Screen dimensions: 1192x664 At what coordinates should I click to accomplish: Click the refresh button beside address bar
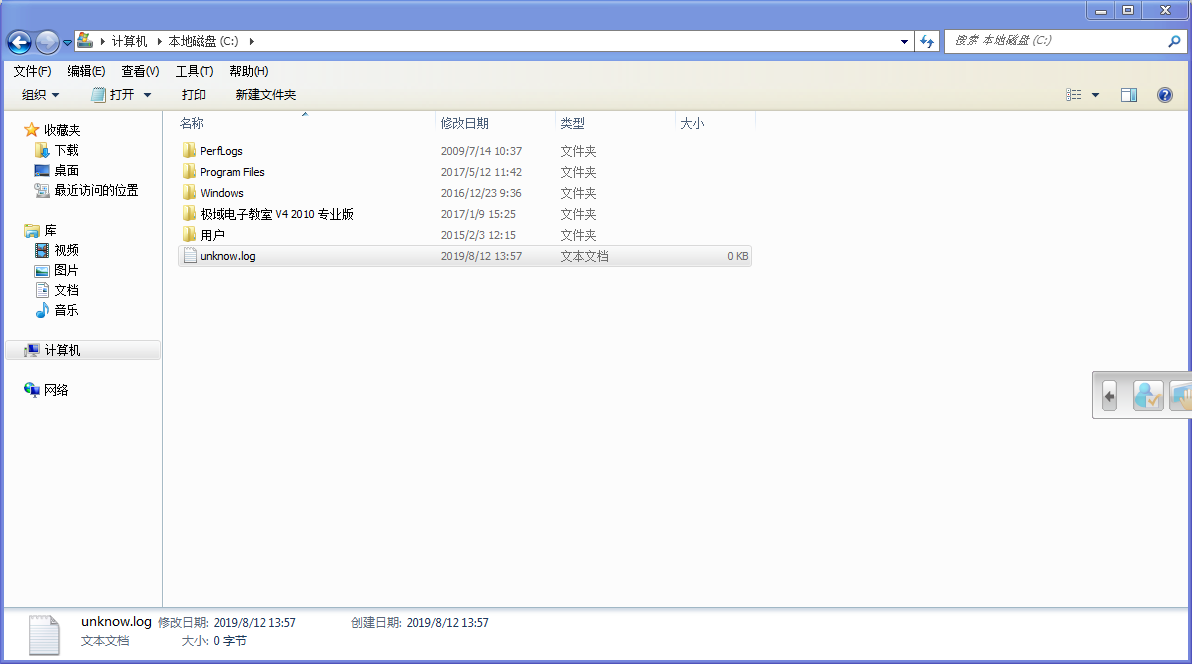coord(927,41)
